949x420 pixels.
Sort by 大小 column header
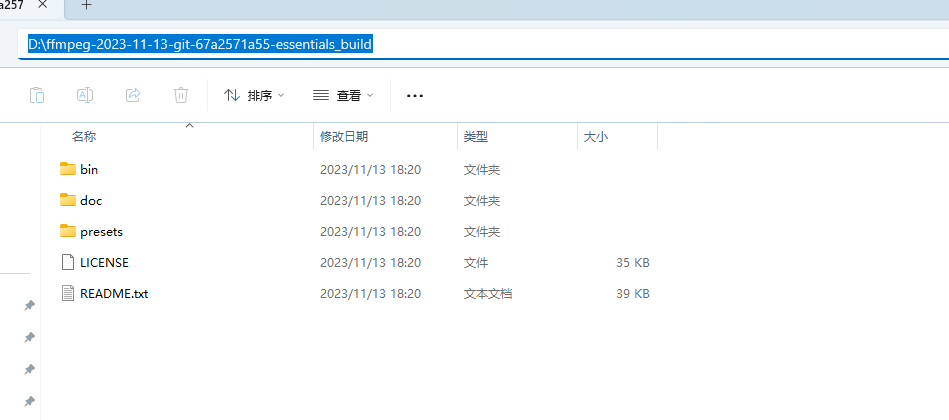[596, 137]
